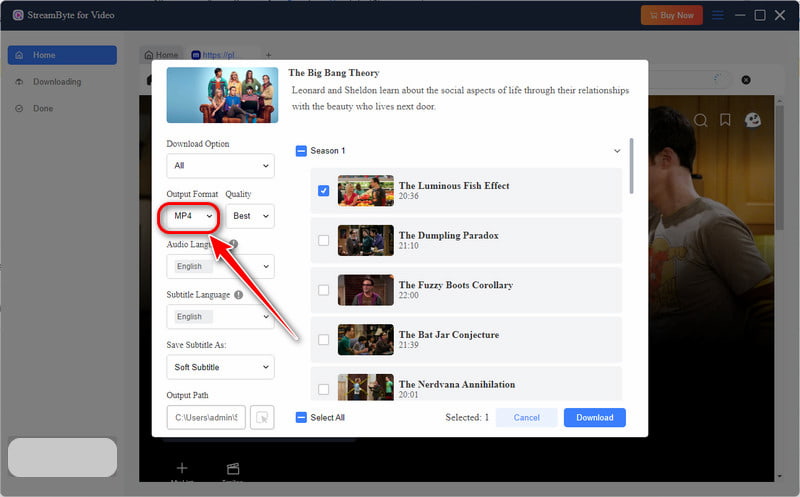Click The Bat Jar Conjecture thumbnail
Image resolution: width=800 pixels, height=497 pixels.
coord(366,339)
